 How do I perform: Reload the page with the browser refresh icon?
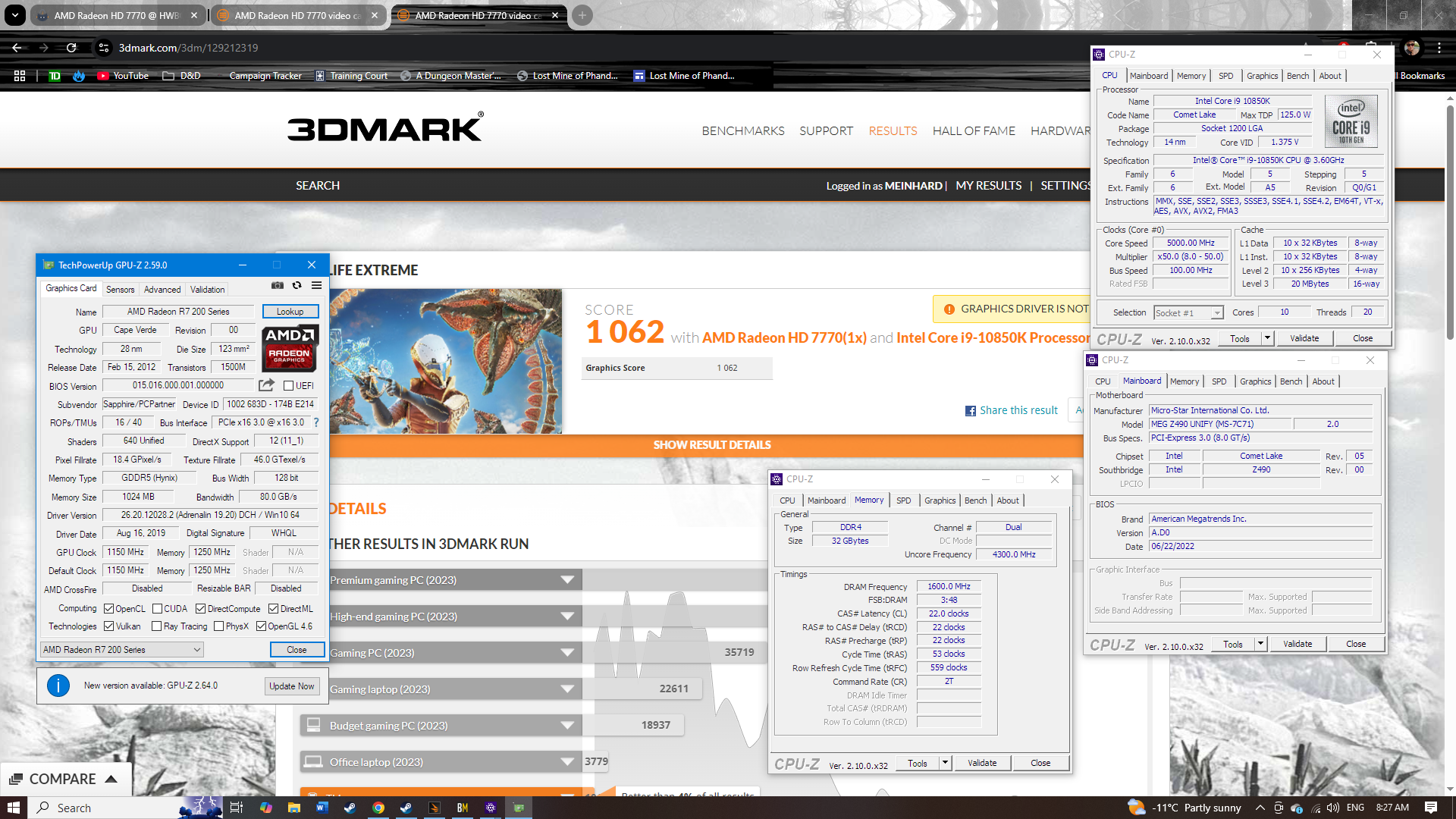pos(71,48)
